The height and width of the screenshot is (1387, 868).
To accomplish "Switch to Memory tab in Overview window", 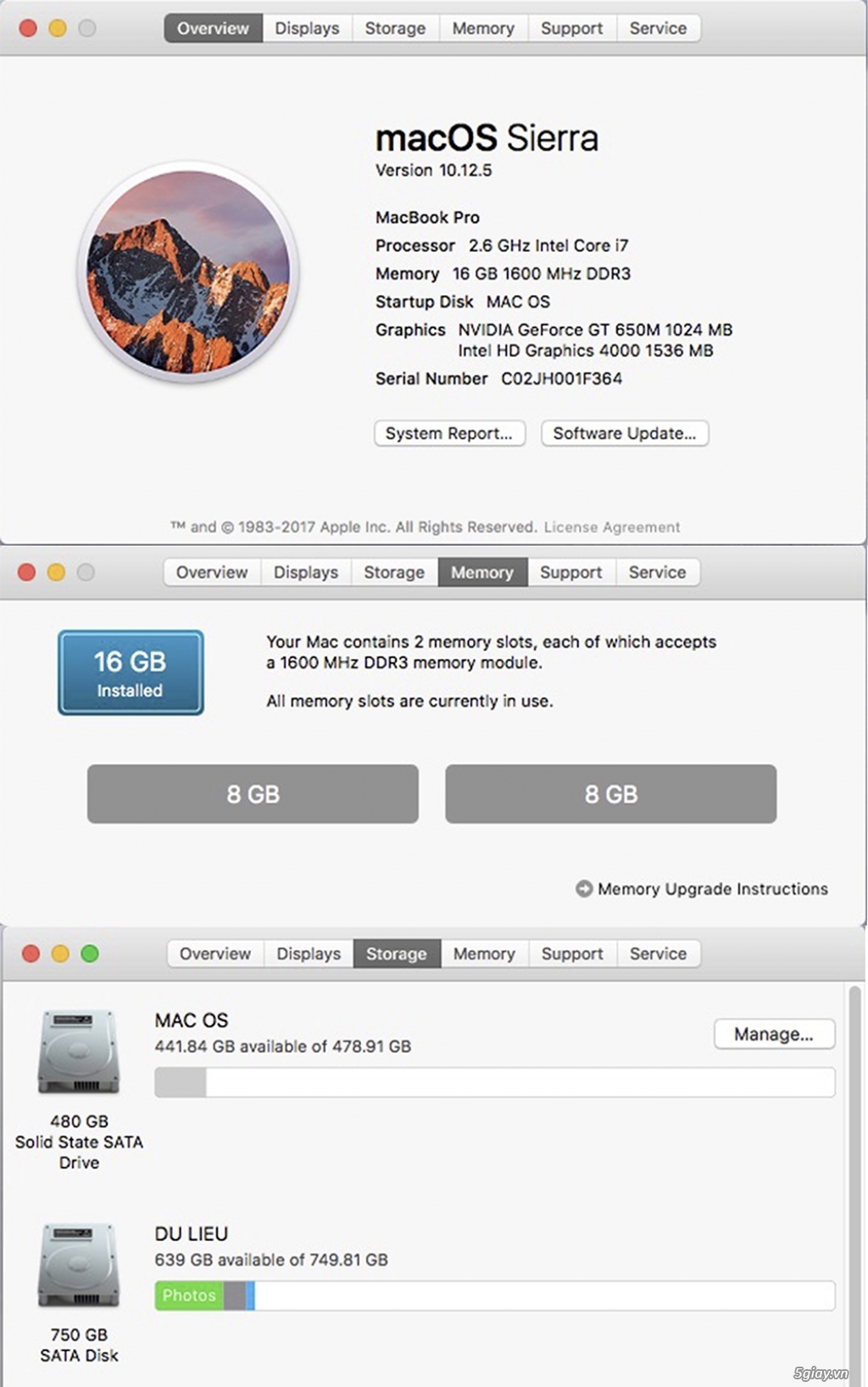I will [483, 28].
